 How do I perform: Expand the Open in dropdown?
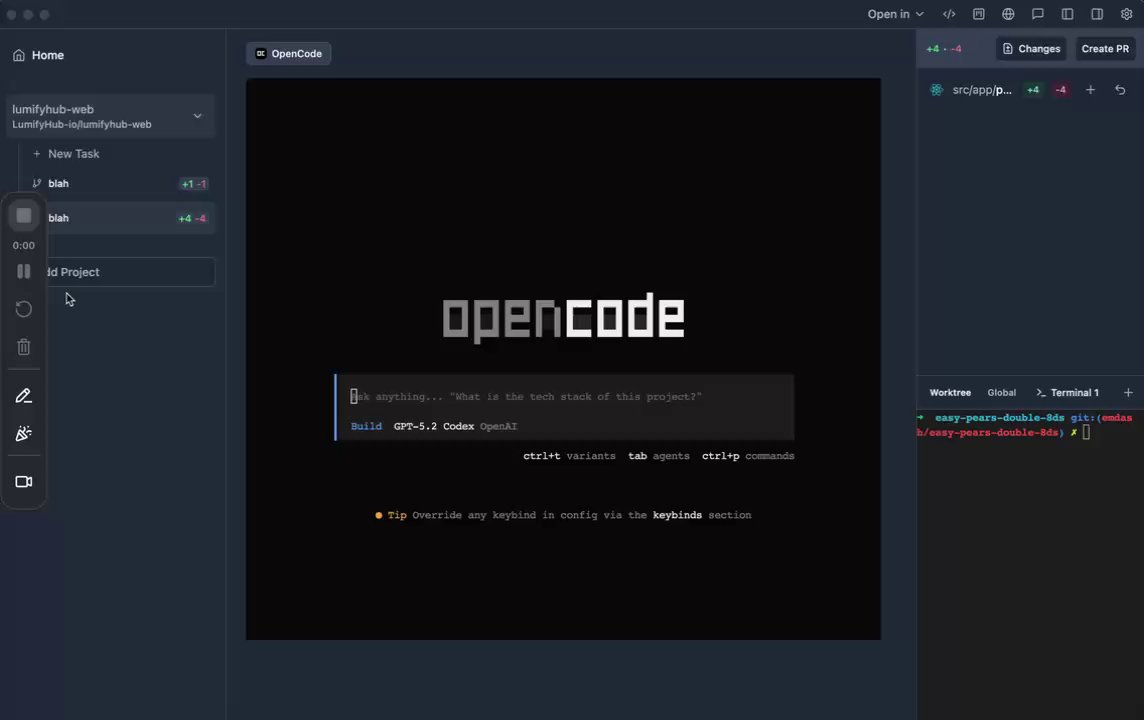(x=895, y=14)
